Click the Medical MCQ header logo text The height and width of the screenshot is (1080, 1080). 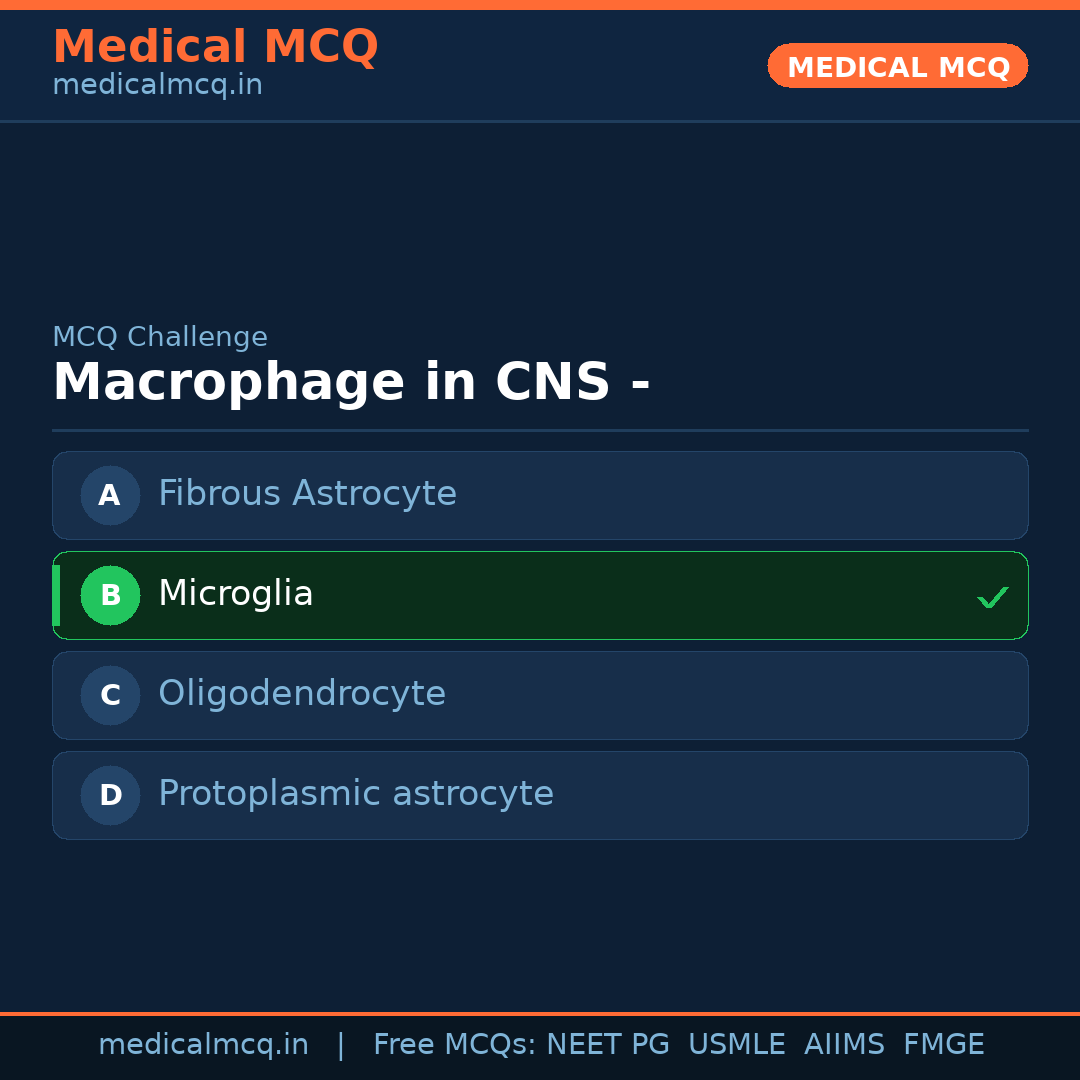[215, 47]
